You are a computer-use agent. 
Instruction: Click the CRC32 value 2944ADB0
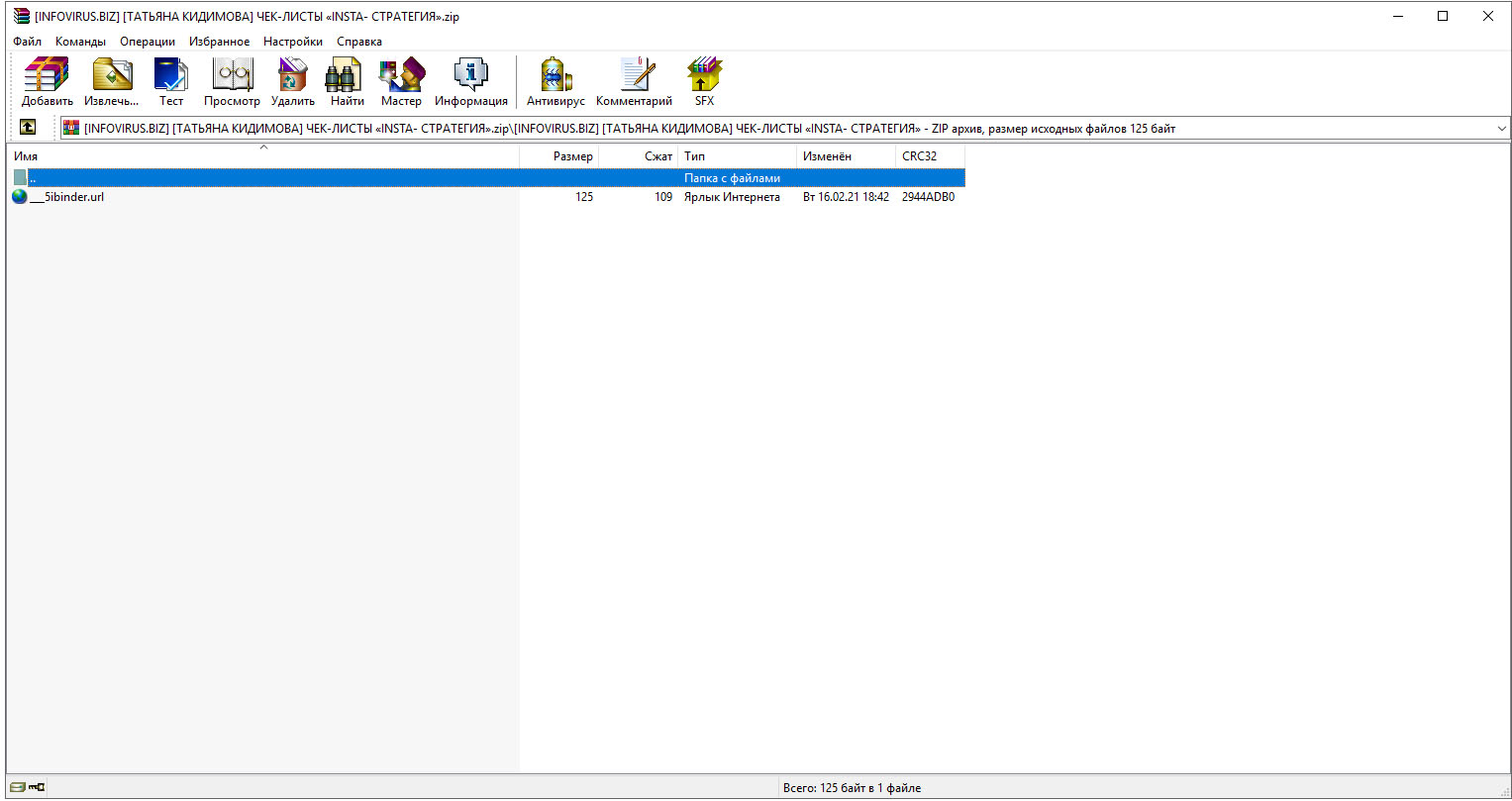point(928,197)
